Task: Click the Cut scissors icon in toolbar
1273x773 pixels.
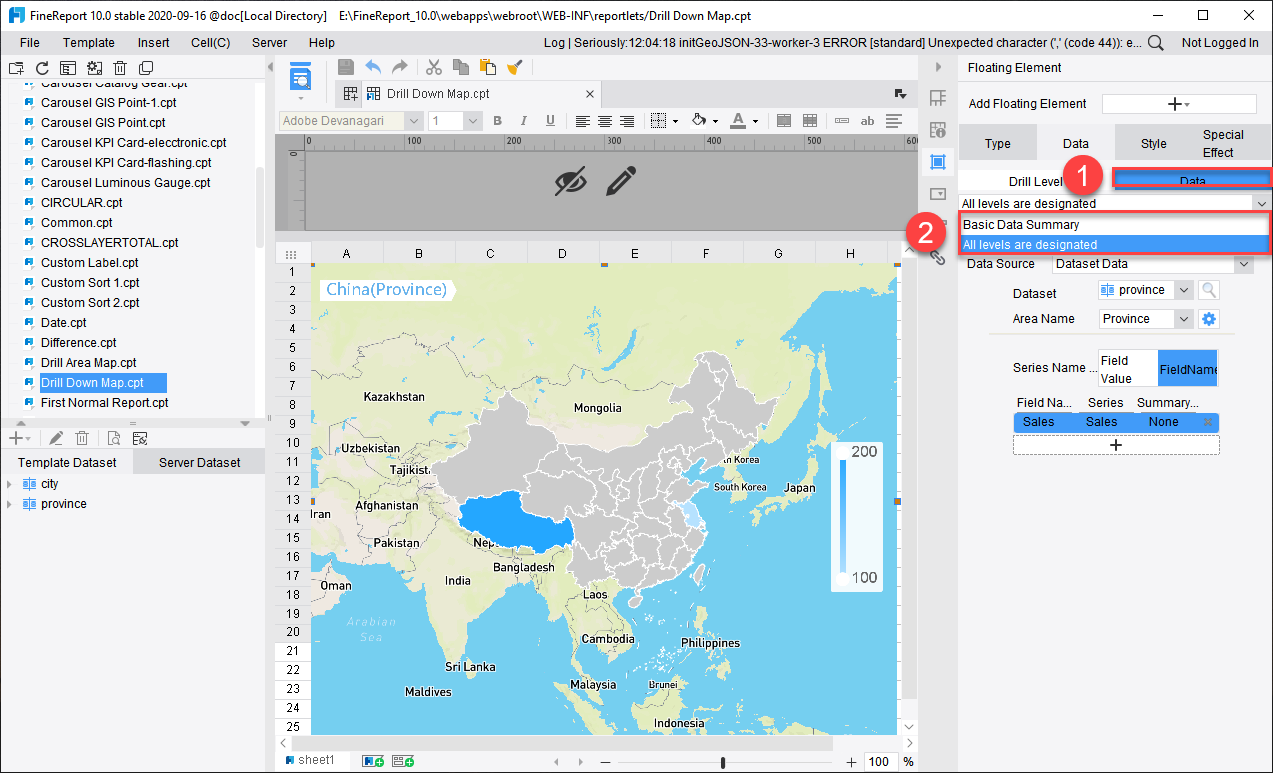Action: [x=434, y=67]
